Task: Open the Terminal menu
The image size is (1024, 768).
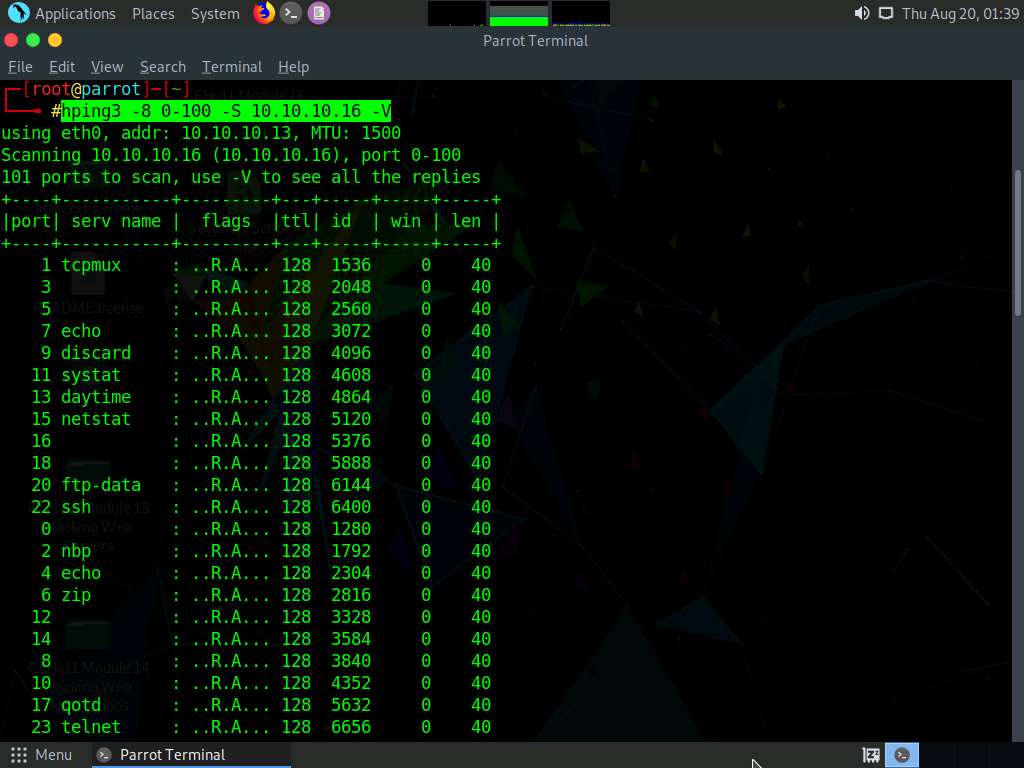Action: point(232,67)
